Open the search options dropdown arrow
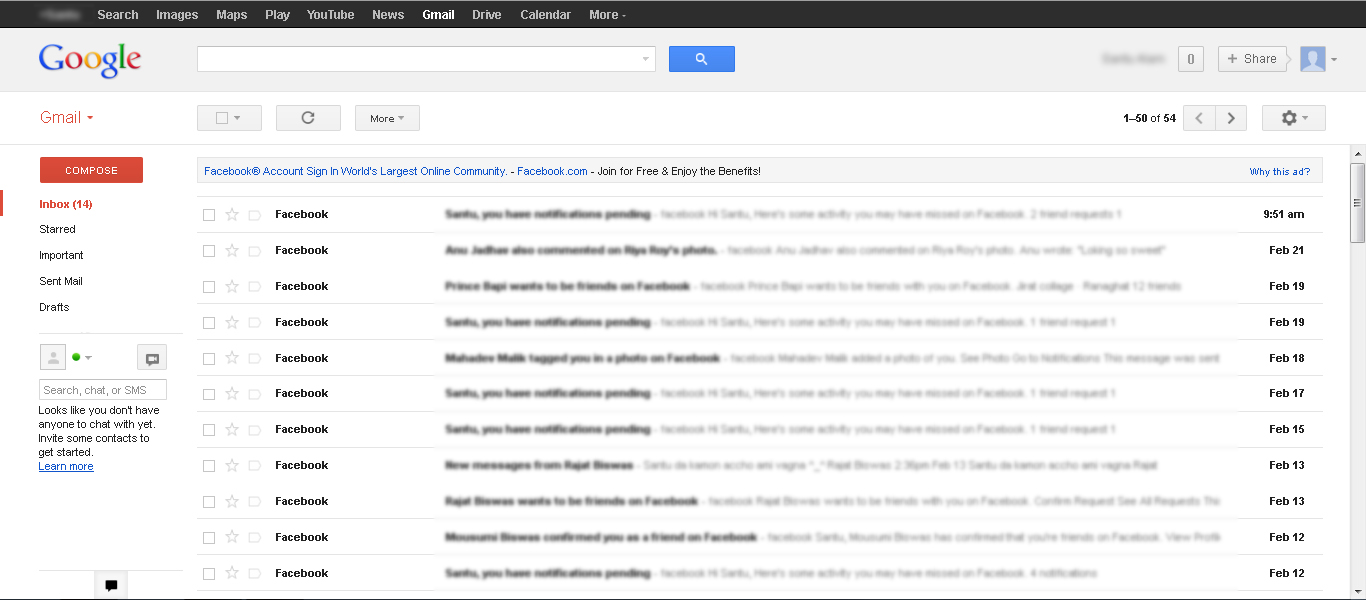Image resolution: width=1366 pixels, height=600 pixels. pyautogui.click(x=645, y=59)
